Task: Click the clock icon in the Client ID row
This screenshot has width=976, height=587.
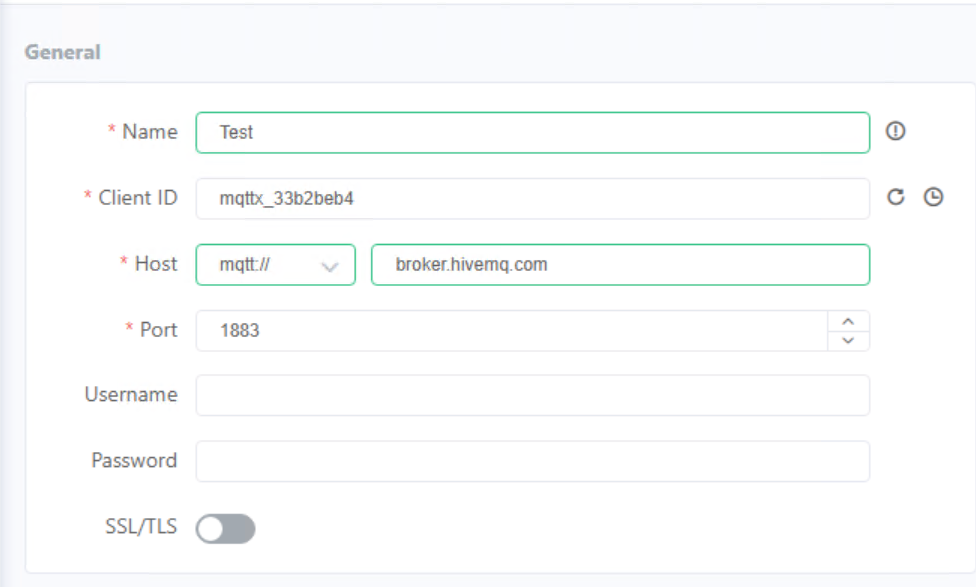Action: coord(933,197)
